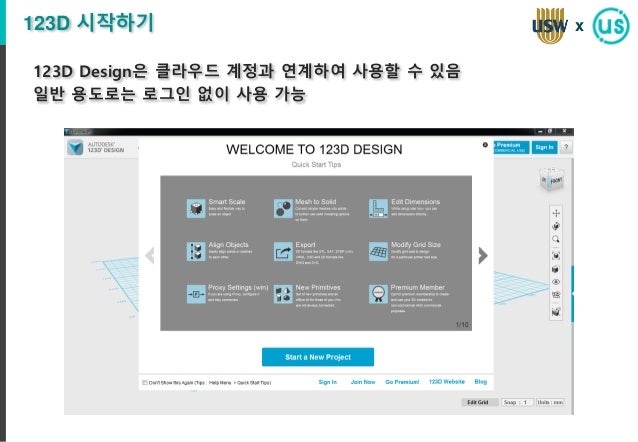Click the Fit view icon
Viewport: 638px width, 442px height.
[556, 256]
